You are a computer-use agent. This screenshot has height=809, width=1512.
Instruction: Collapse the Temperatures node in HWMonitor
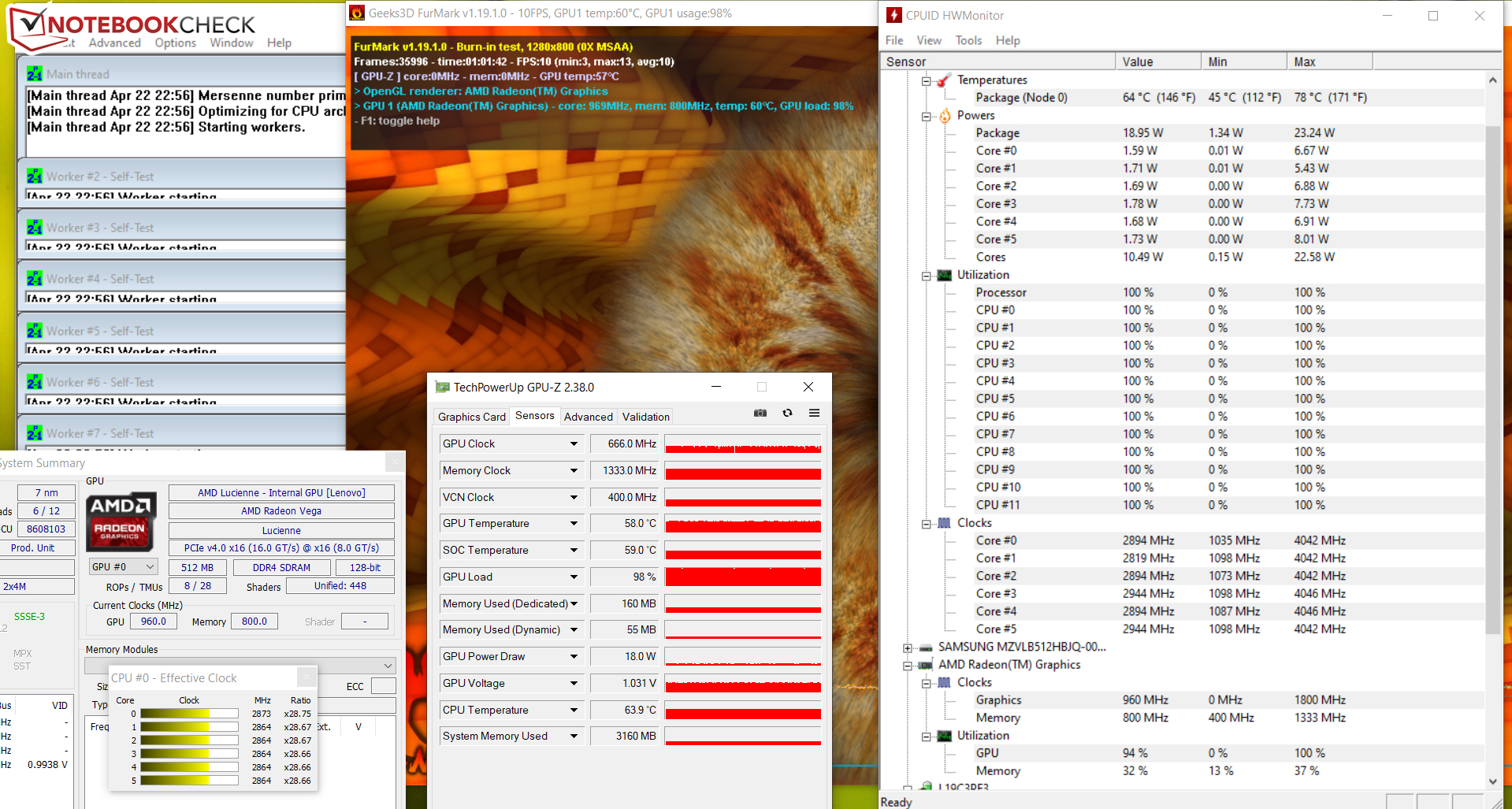pyautogui.click(x=926, y=80)
